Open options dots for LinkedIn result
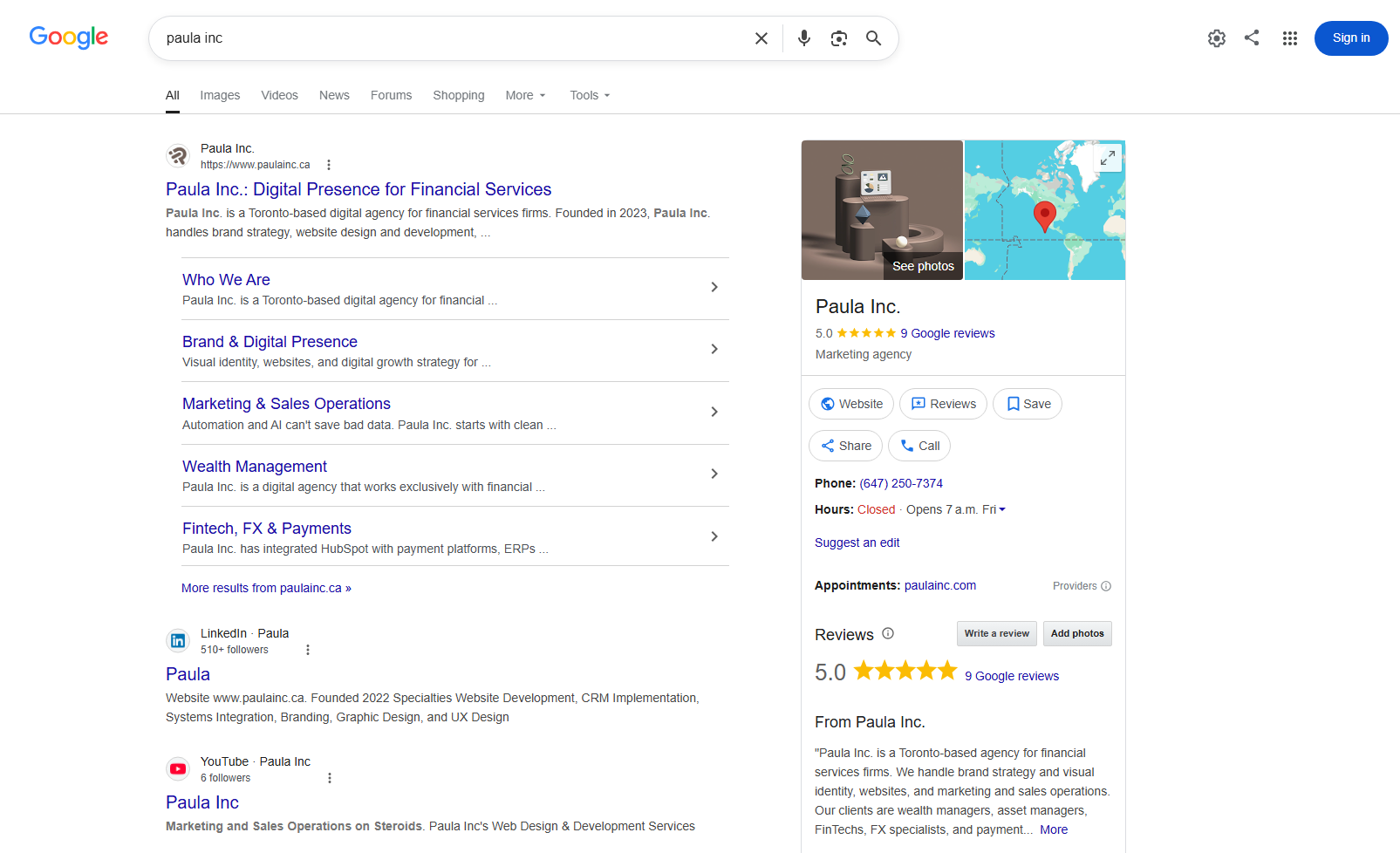 pos(308,650)
